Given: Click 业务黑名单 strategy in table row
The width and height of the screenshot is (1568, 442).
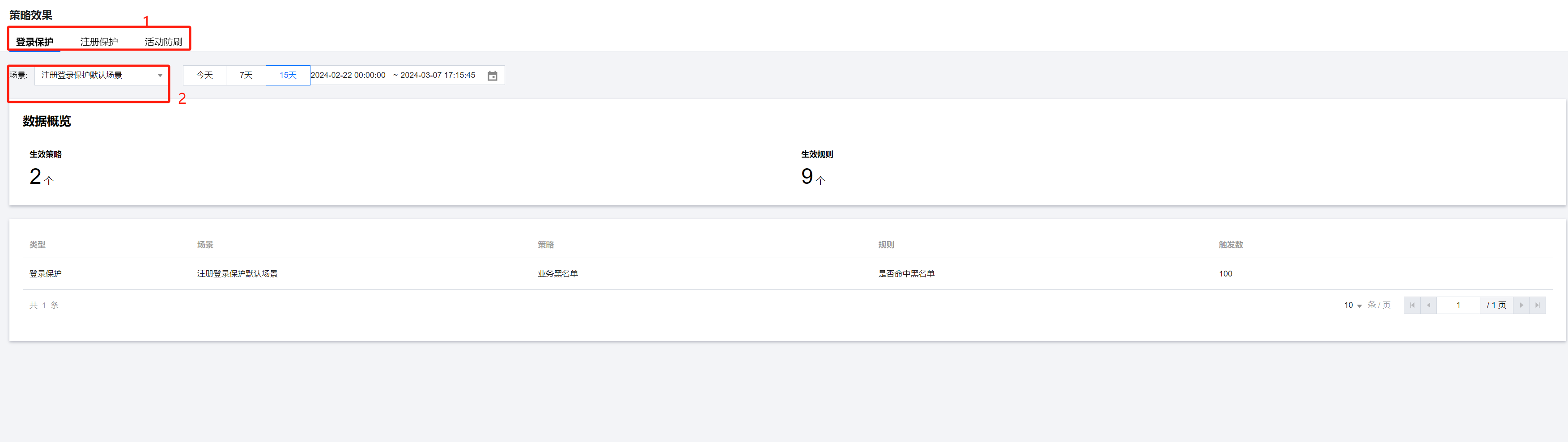Looking at the screenshot, I should (x=557, y=274).
